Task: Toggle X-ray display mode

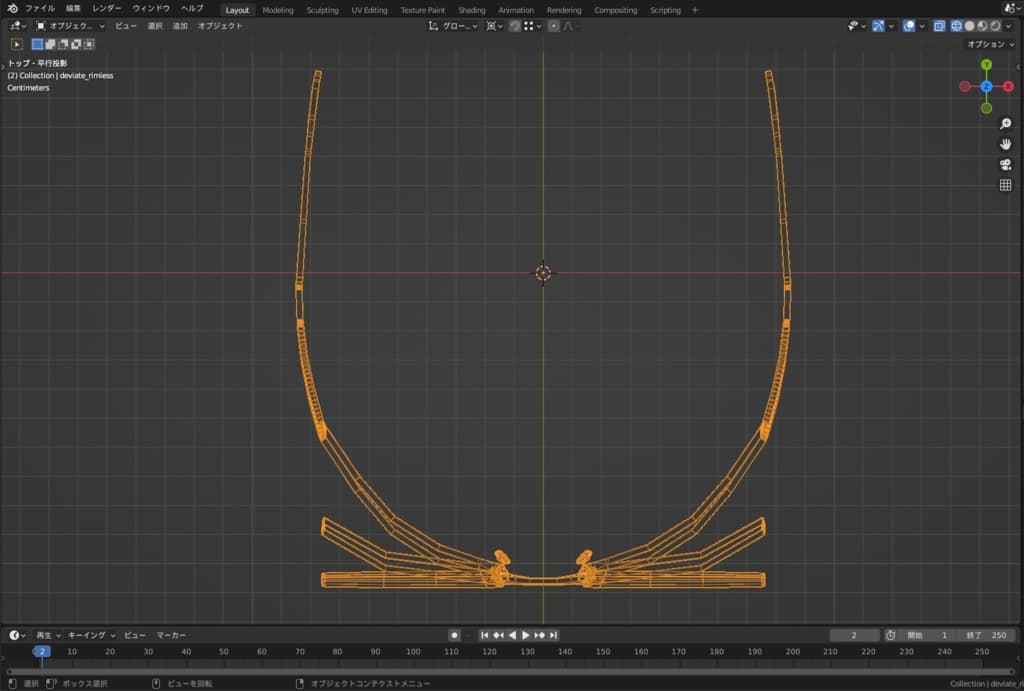Action: point(939,26)
